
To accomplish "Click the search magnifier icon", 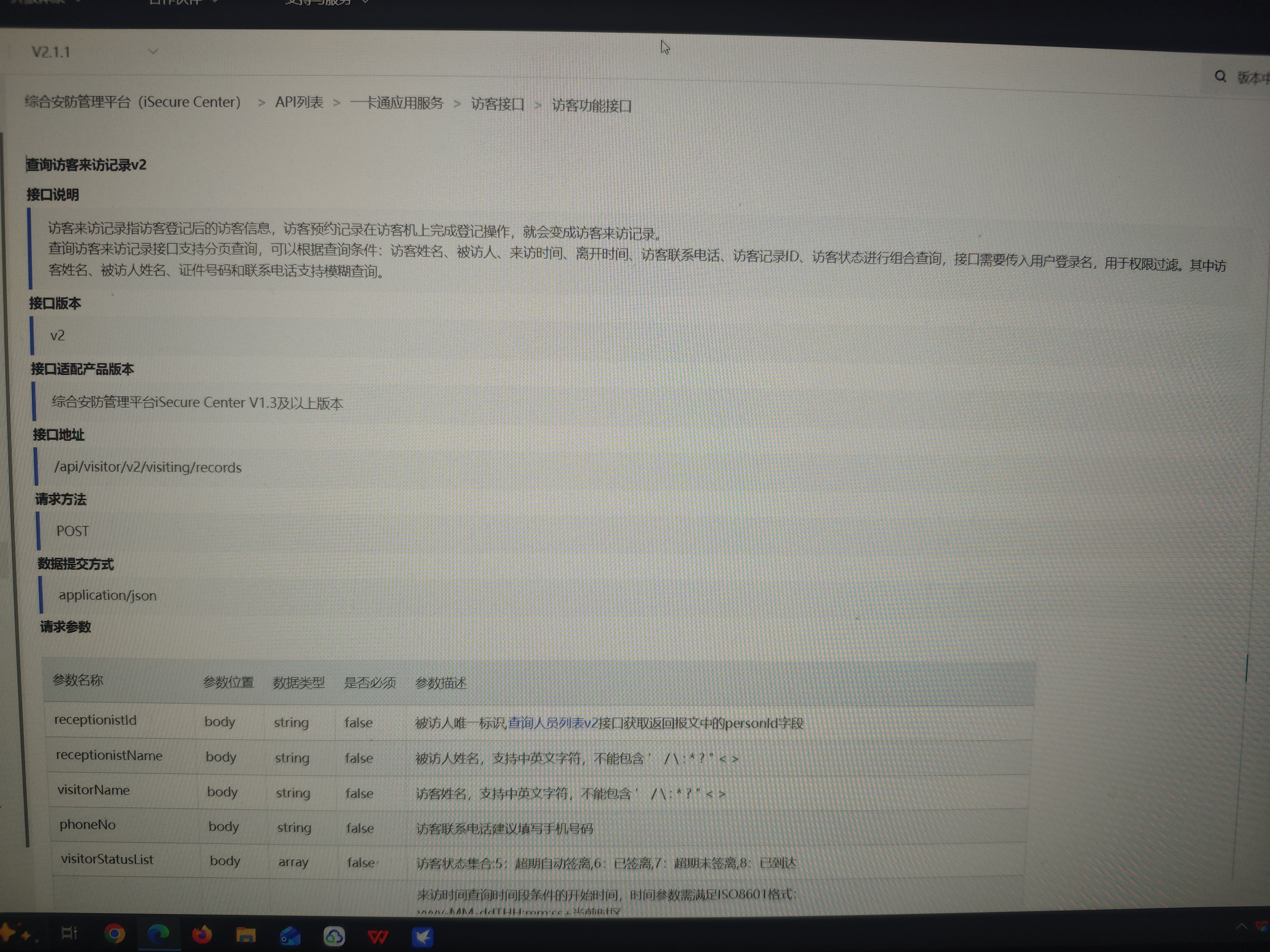I will (x=1220, y=76).
